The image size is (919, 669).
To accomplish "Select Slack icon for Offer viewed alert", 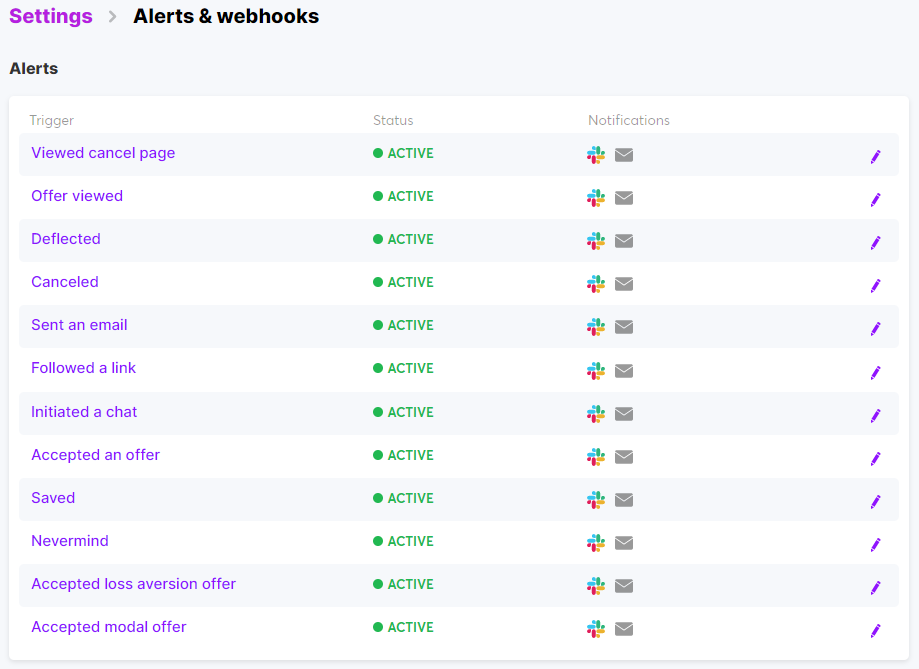I will point(596,198).
